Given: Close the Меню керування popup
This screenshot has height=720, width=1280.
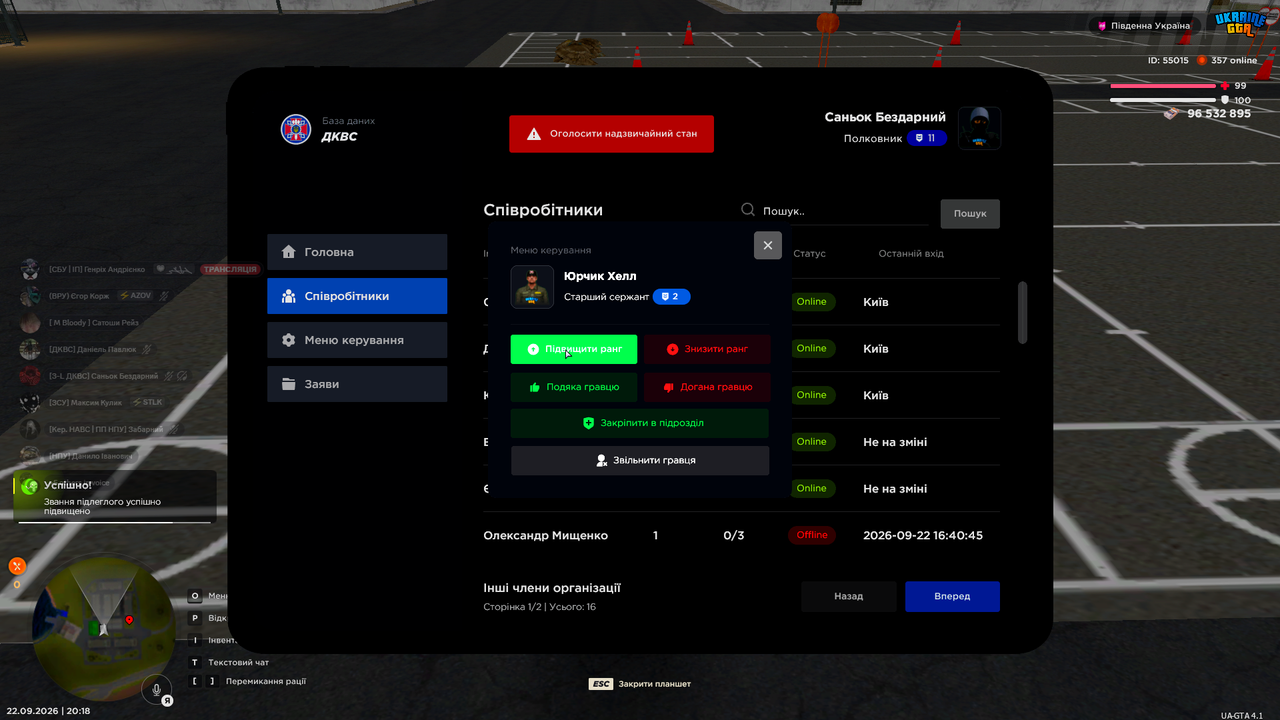Looking at the screenshot, I should coord(768,245).
